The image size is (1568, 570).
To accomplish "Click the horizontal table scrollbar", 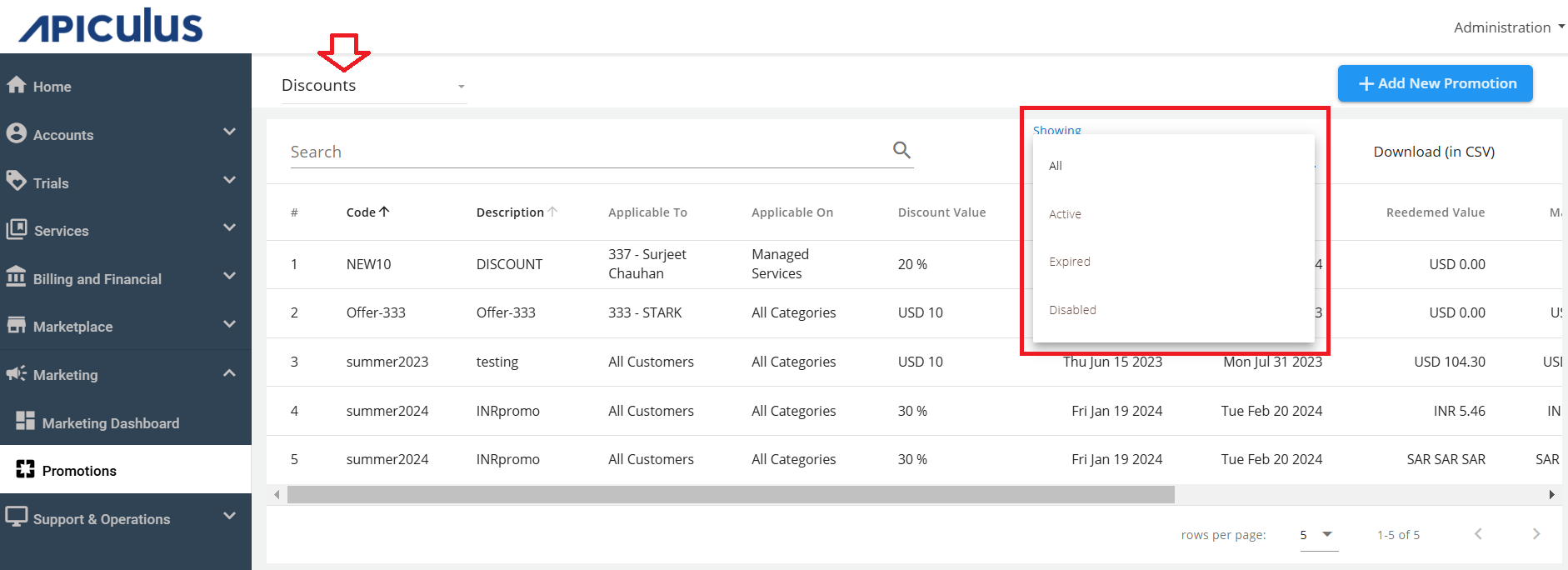I will pos(730,495).
